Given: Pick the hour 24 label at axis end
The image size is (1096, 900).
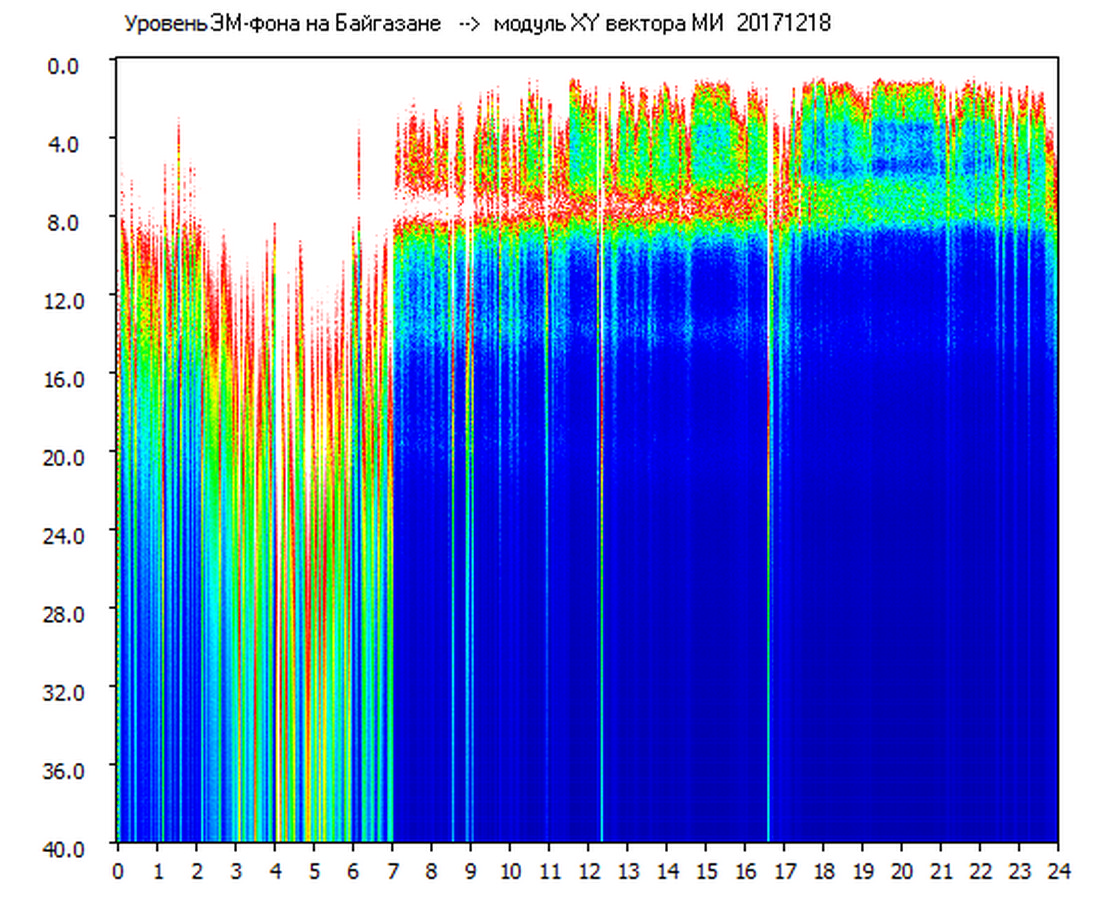Looking at the screenshot, I should (1058, 870).
